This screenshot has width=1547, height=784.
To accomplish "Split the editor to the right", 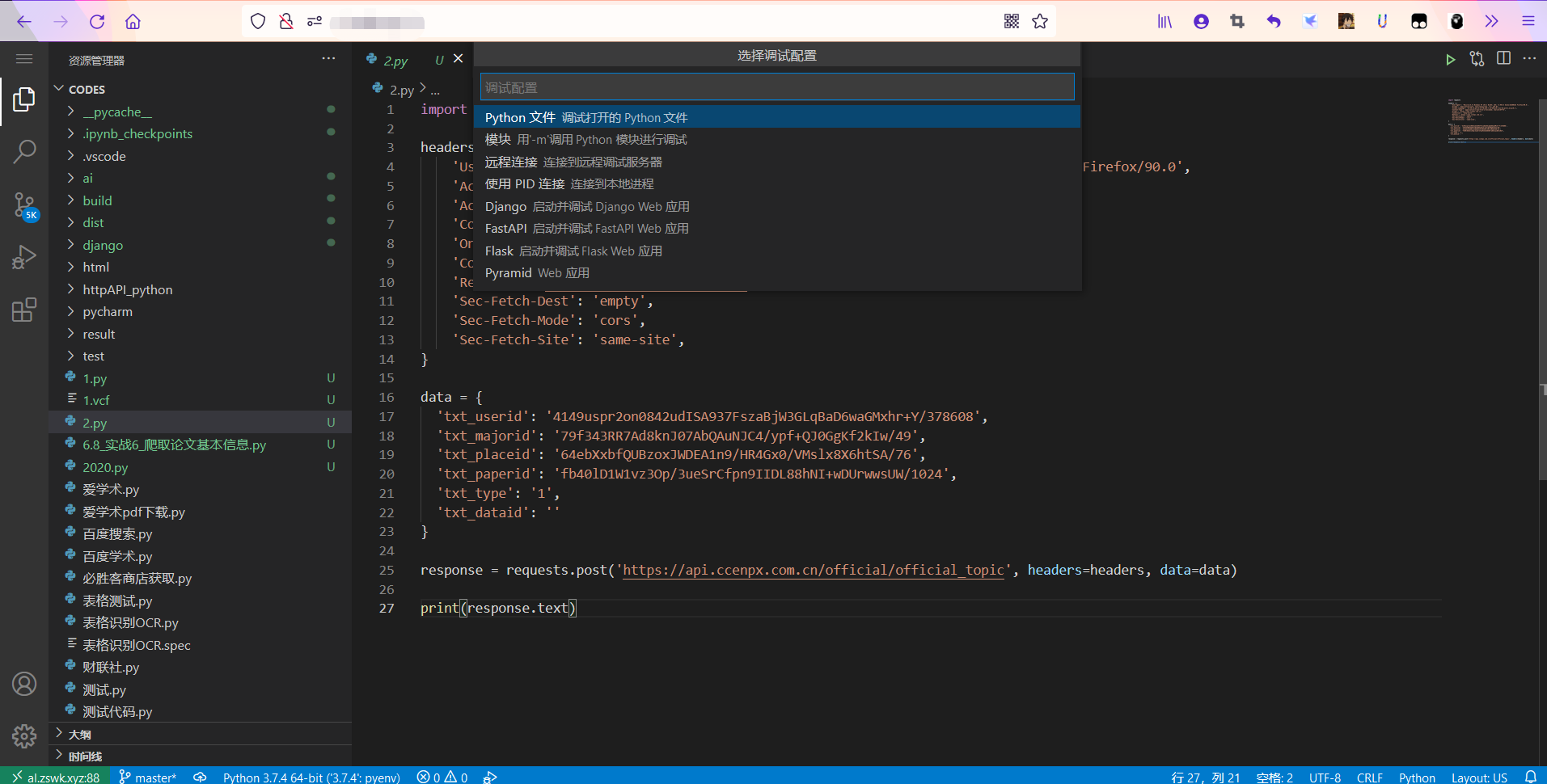I will [x=1504, y=58].
